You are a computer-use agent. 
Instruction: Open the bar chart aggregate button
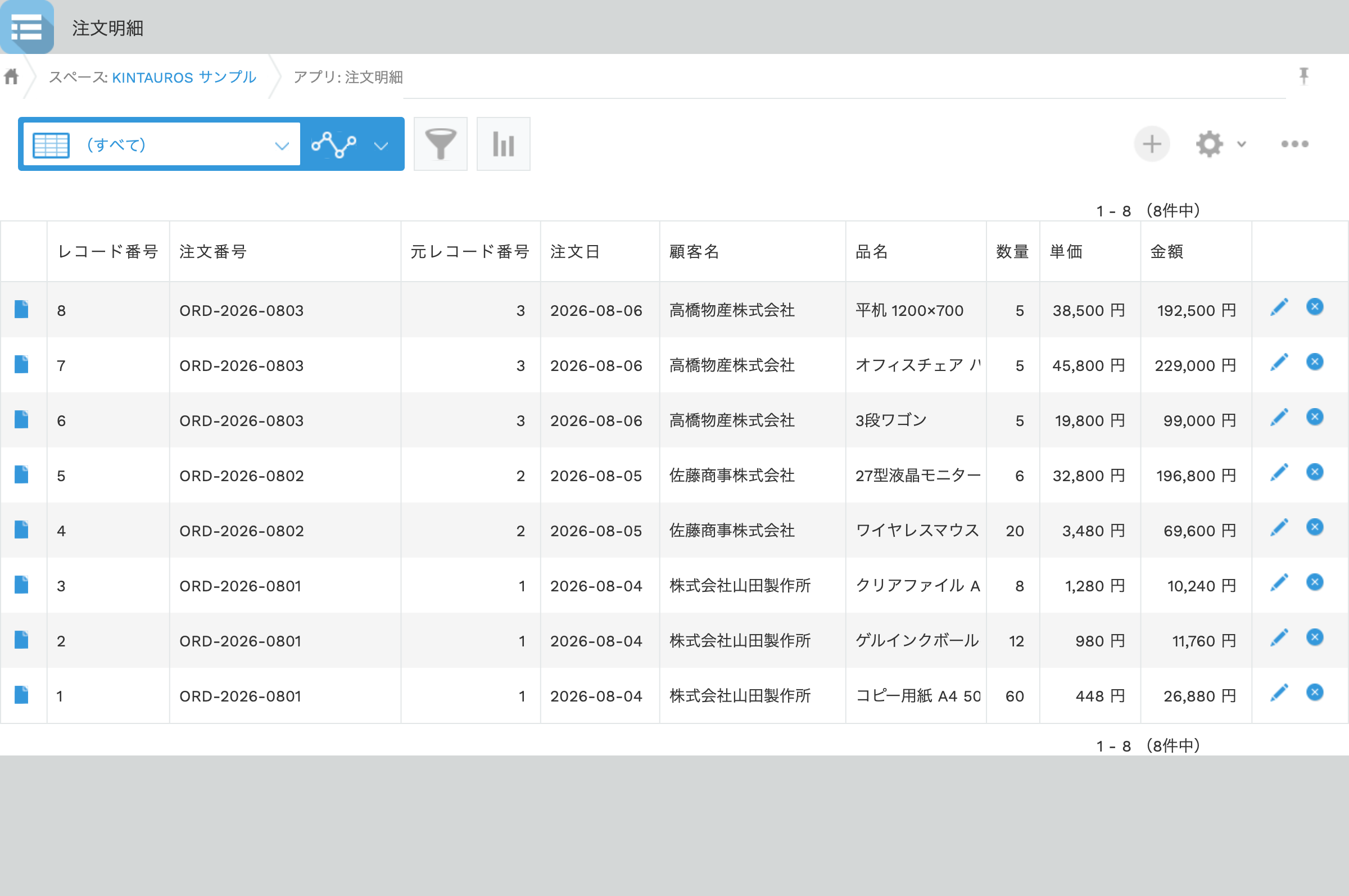point(504,144)
